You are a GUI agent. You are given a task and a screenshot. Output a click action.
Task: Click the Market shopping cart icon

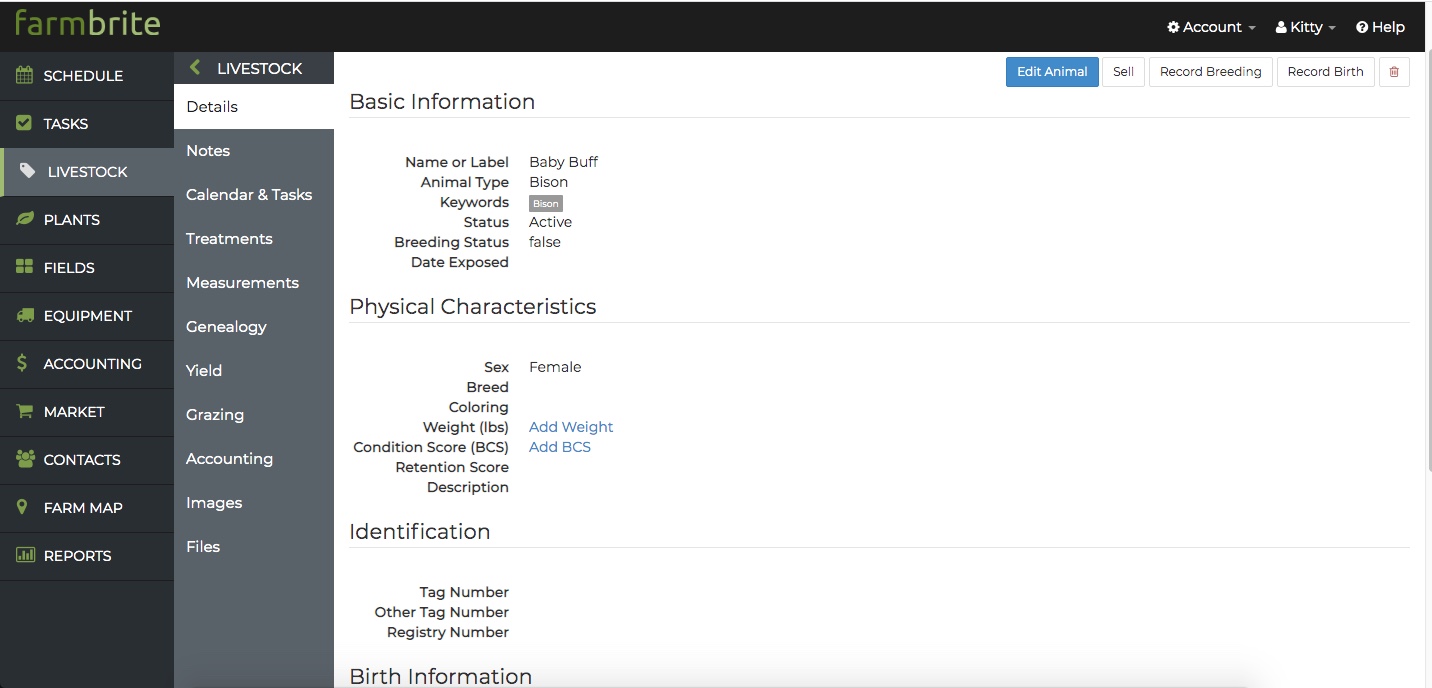[24, 411]
